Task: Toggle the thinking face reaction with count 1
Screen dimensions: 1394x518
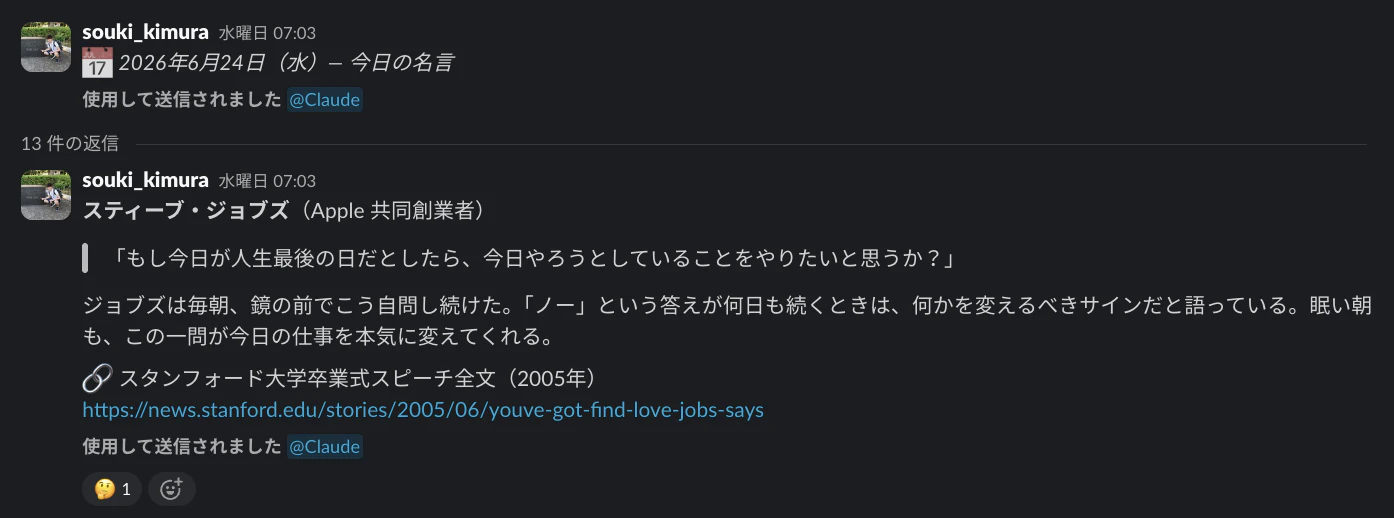Action: pyautogui.click(x=112, y=489)
